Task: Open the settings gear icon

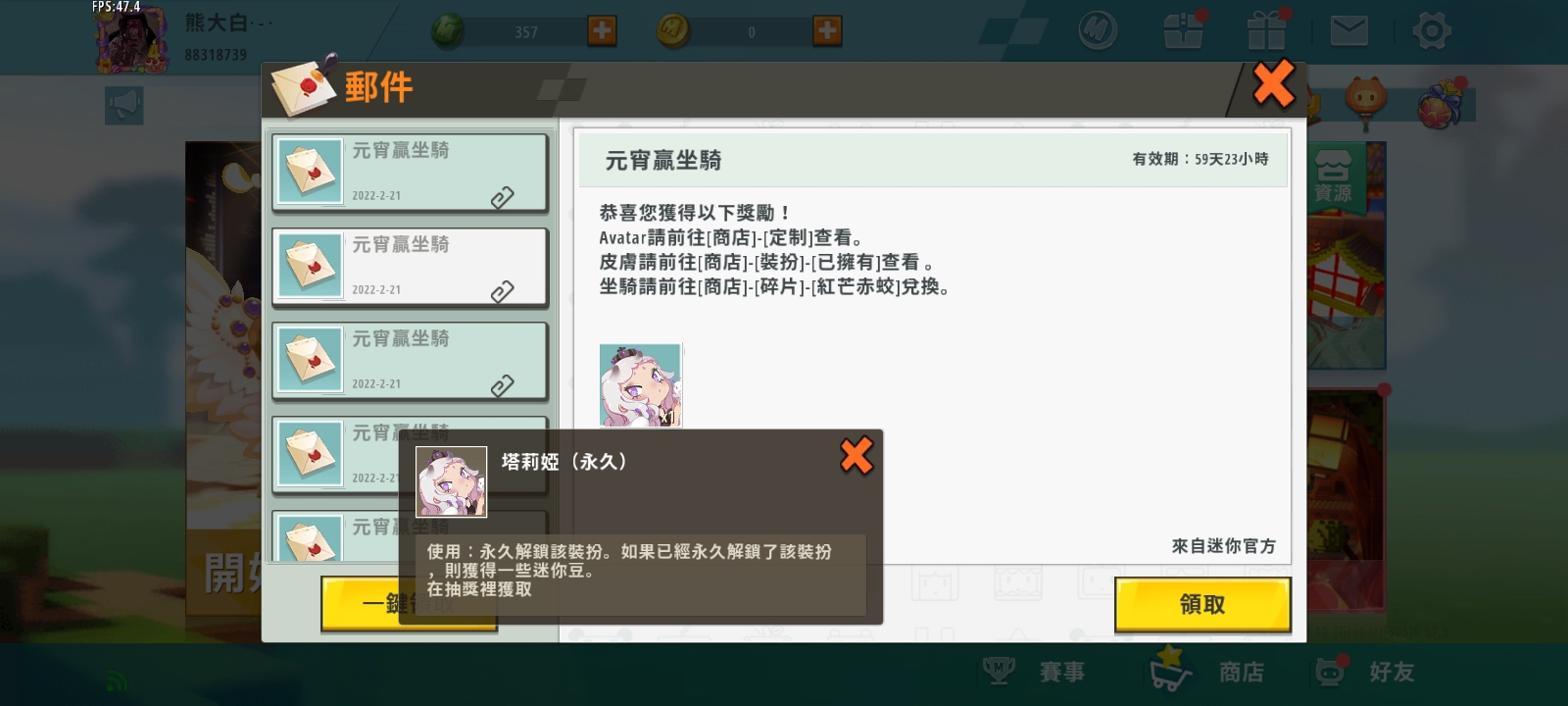Action: tap(1432, 31)
